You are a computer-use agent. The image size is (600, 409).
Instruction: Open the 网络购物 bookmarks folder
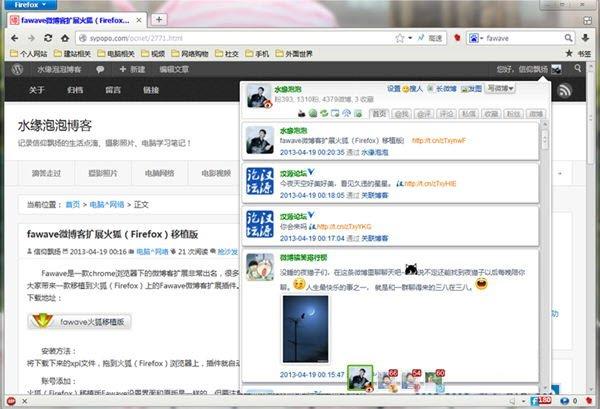point(189,54)
